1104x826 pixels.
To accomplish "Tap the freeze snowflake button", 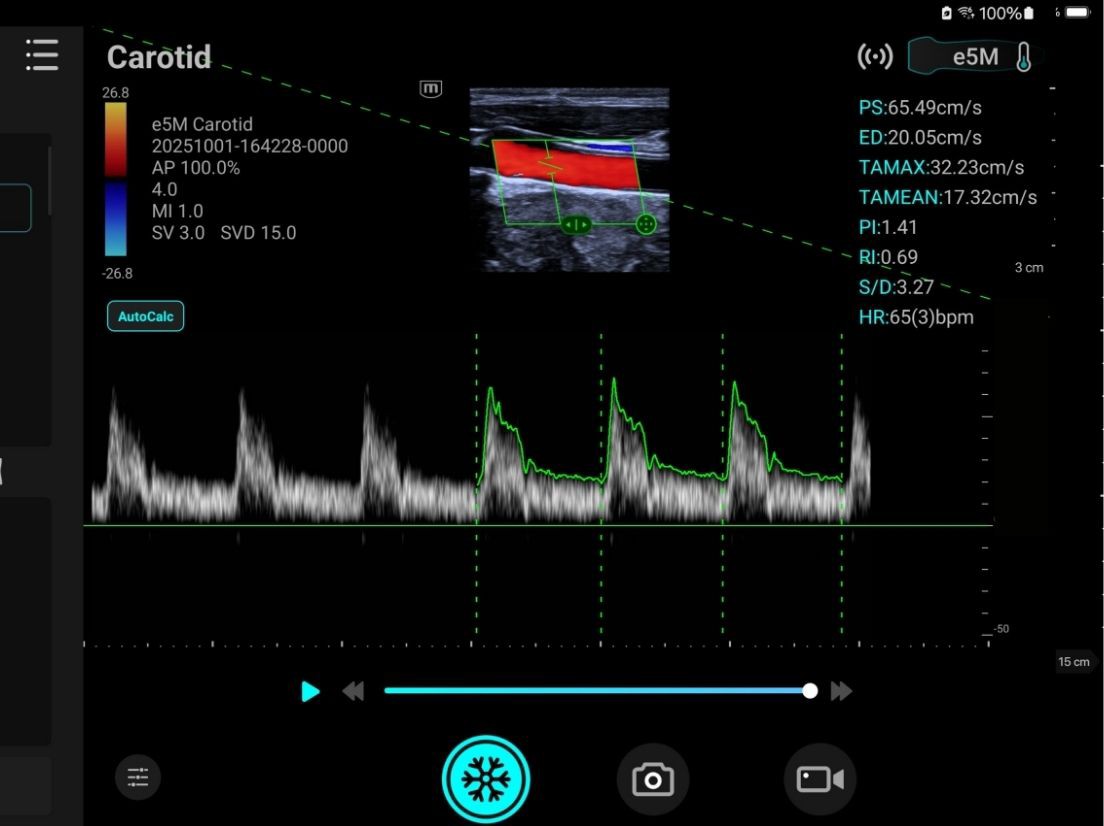I will 486,779.
